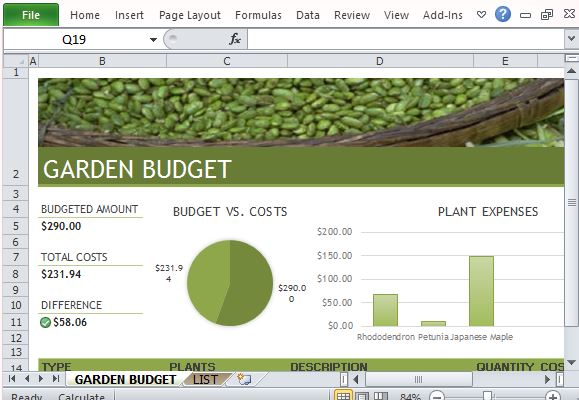Click inside the formula bar
This screenshot has height=400, width=579.
(405, 39)
